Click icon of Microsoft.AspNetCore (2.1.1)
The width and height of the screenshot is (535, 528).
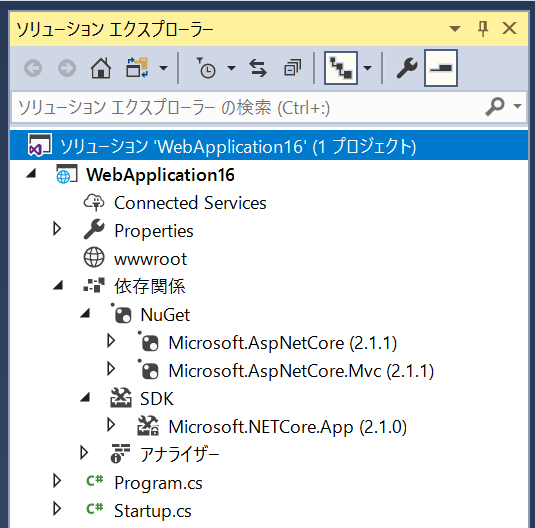(x=148, y=342)
